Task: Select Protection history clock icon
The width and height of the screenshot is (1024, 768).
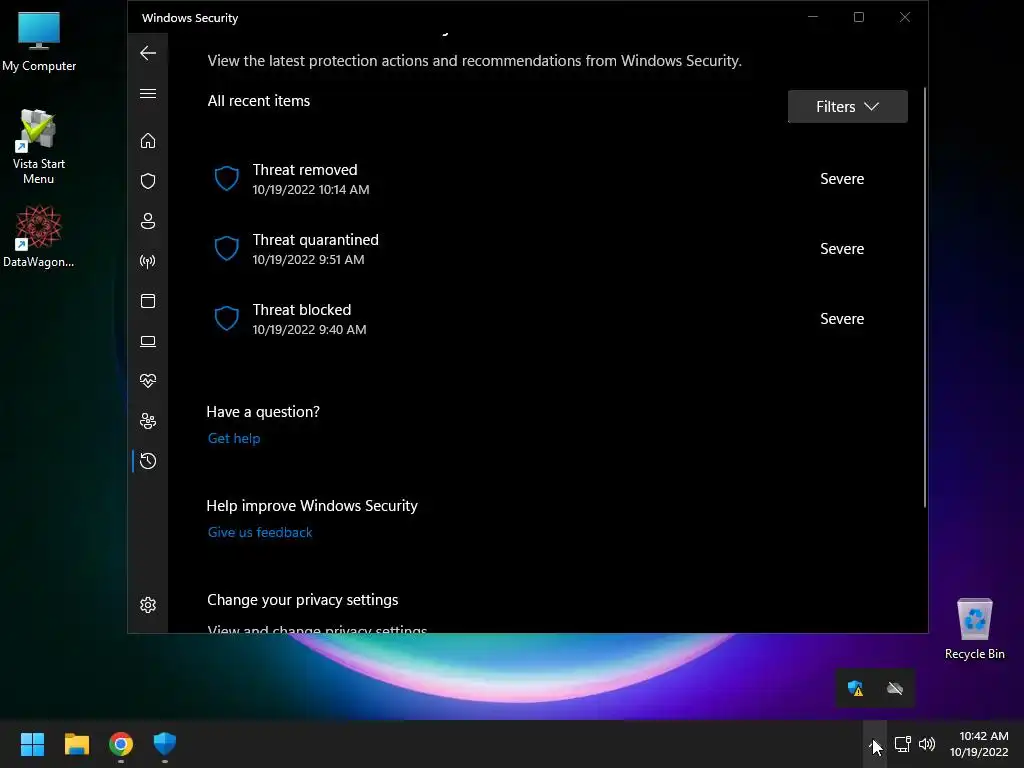Action: point(148,461)
